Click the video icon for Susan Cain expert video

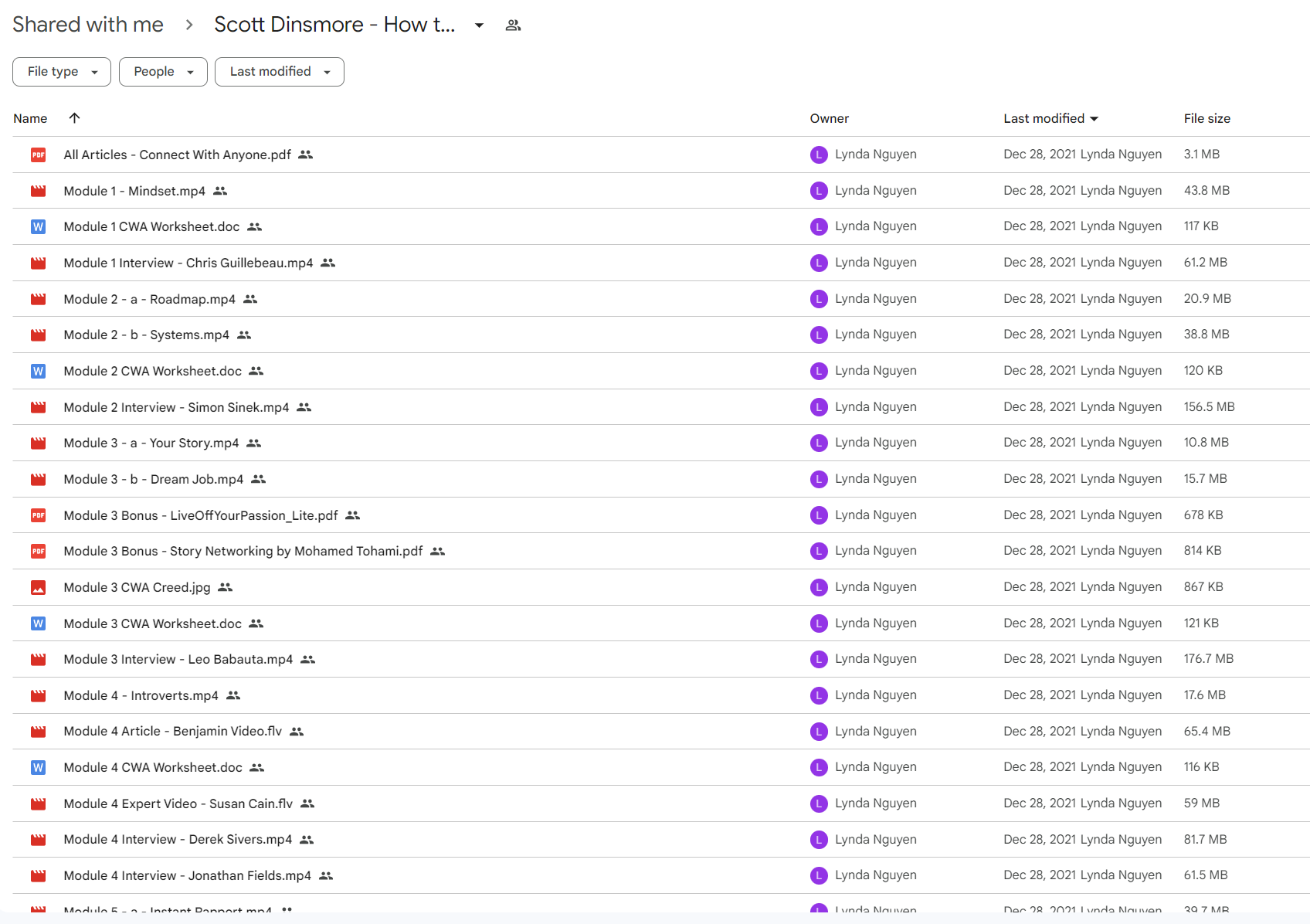(x=38, y=803)
